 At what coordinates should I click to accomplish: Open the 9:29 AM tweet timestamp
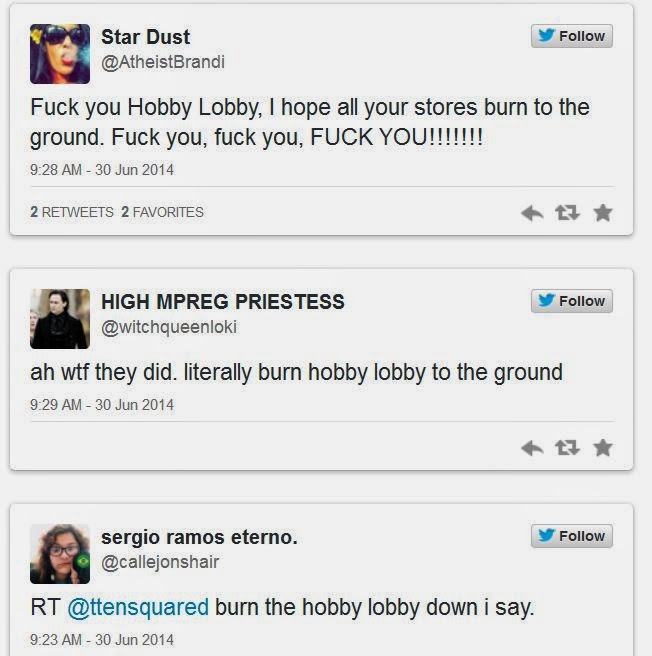click(x=102, y=405)
